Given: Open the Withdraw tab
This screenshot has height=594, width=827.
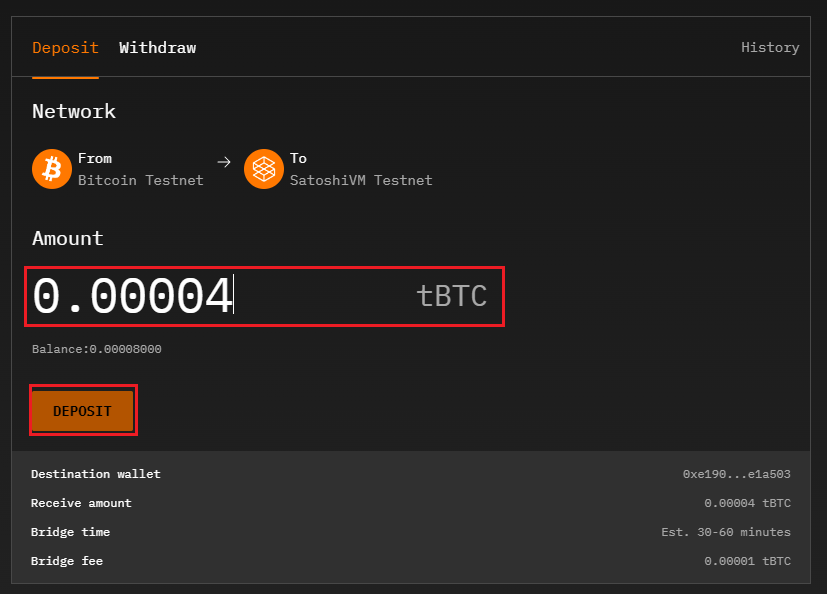Looking at the screenshot, I should pos(158,48).
